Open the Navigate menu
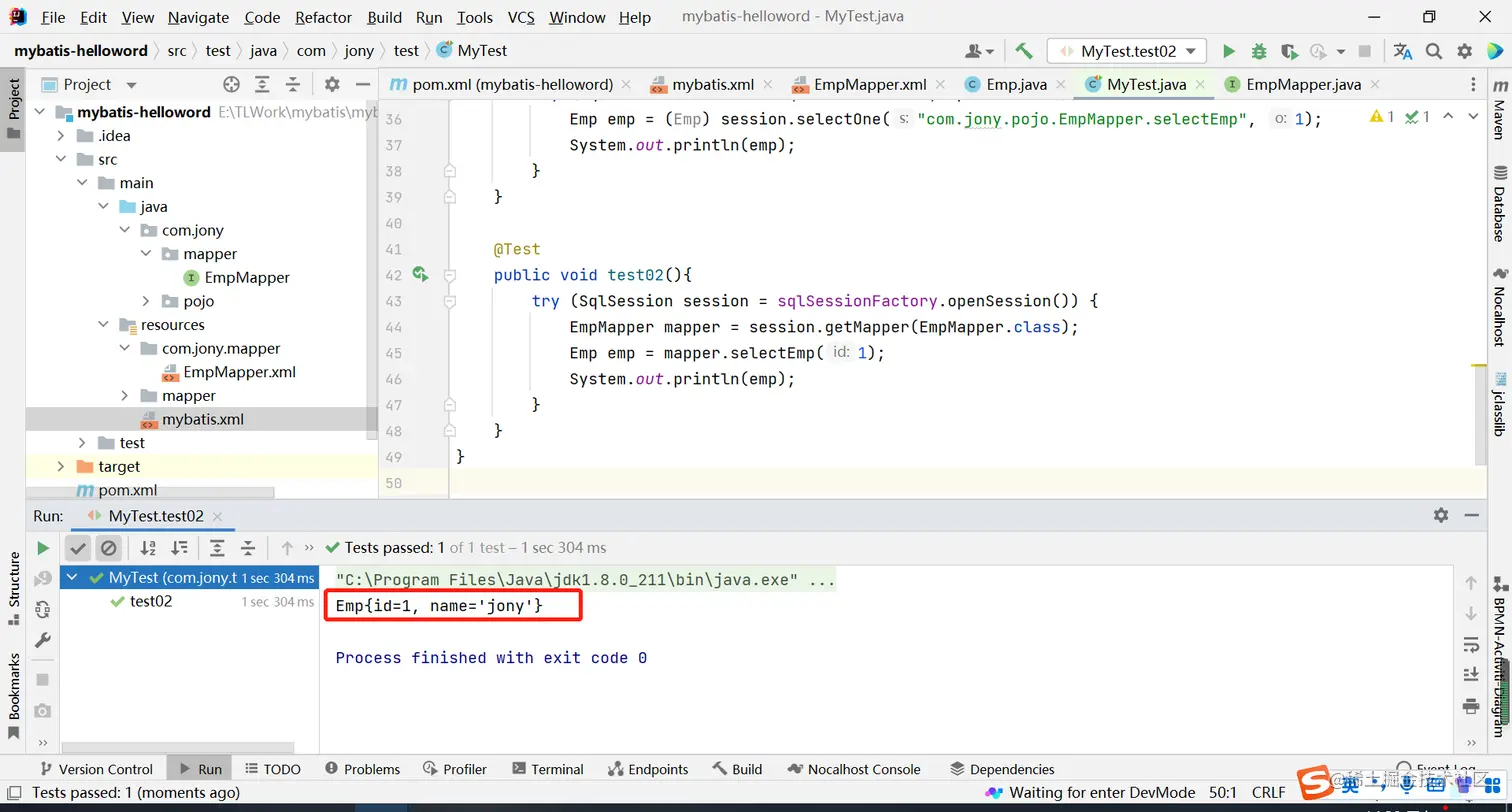 point(198,17)
